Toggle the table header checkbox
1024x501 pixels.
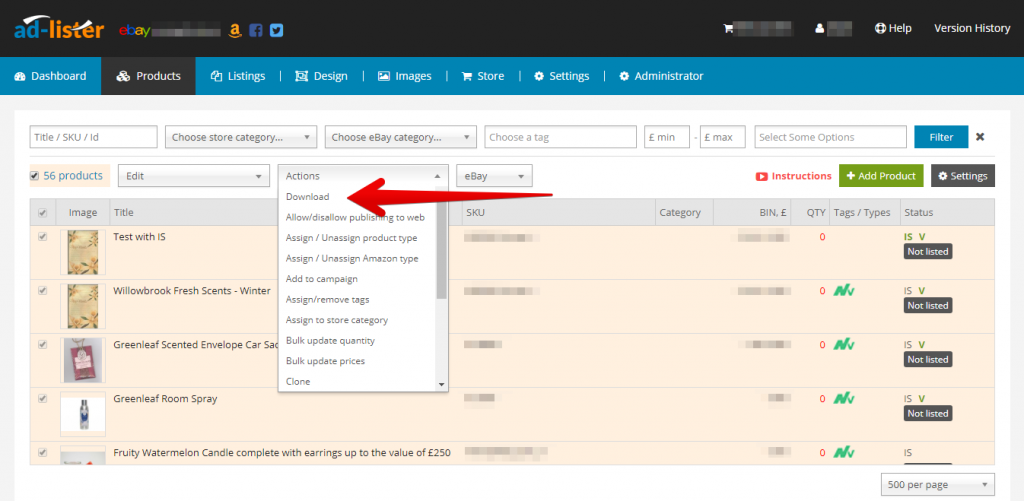click(42, 212)
